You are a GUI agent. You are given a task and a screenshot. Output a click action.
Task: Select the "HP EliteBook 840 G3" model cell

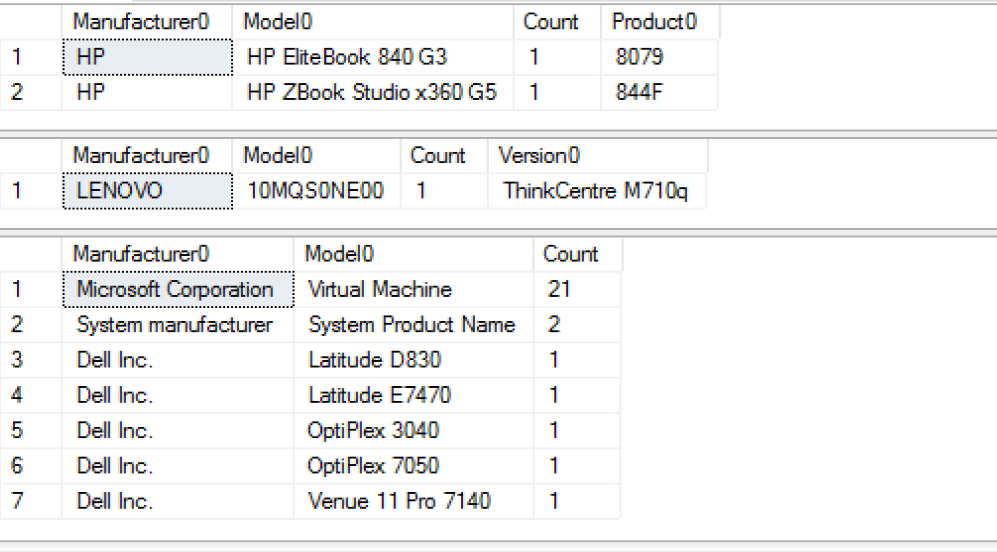[x=347, y=58]
